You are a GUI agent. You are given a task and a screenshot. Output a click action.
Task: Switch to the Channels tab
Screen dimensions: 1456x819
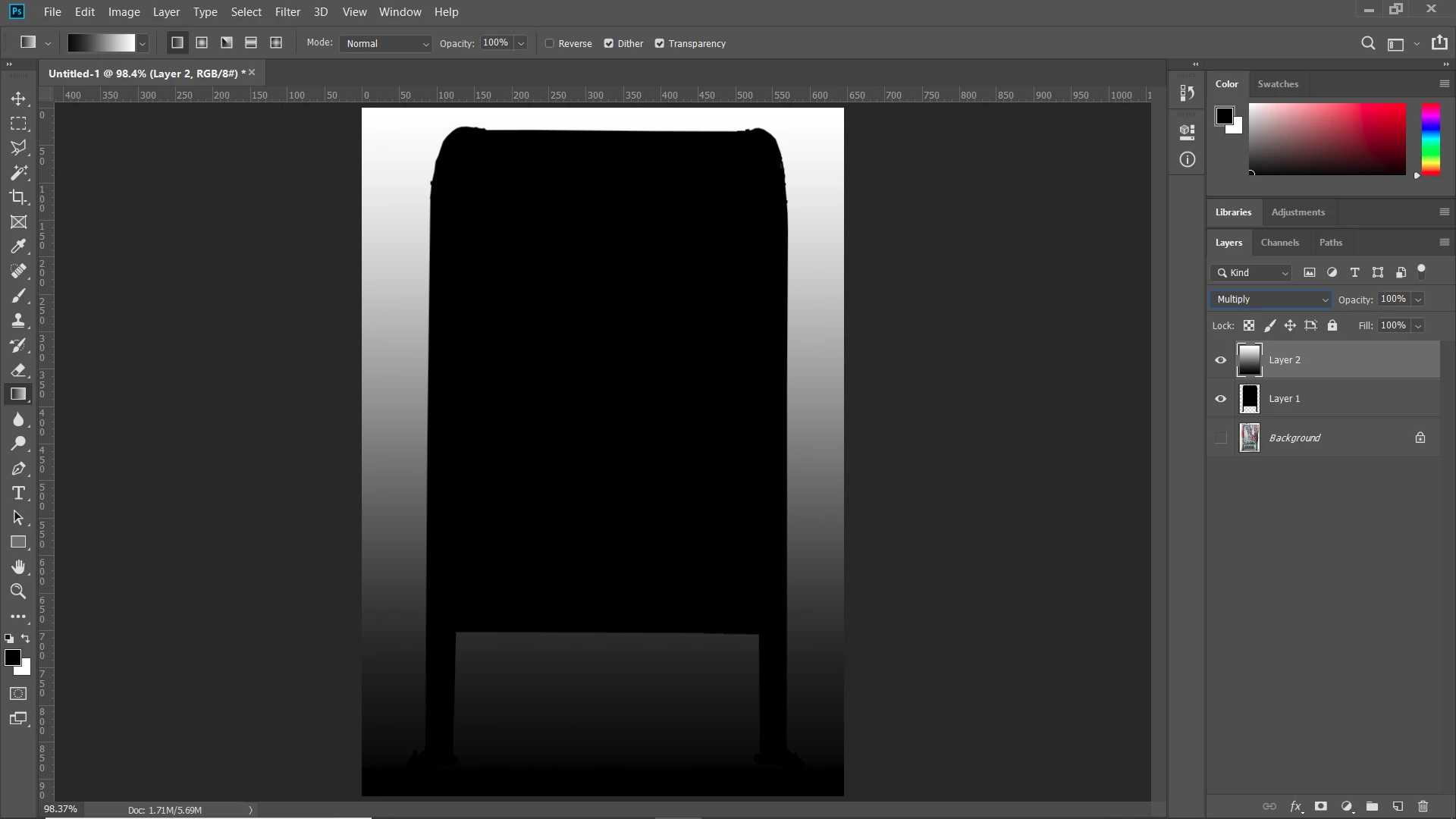pos(1279,243)
